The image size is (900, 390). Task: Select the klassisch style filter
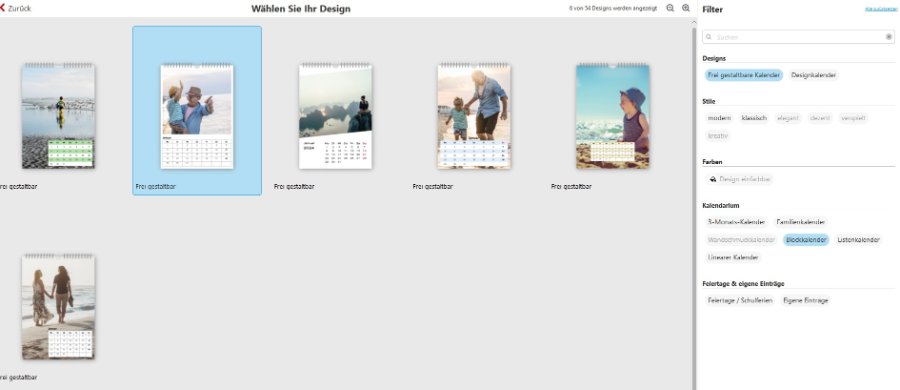(754, 118)
